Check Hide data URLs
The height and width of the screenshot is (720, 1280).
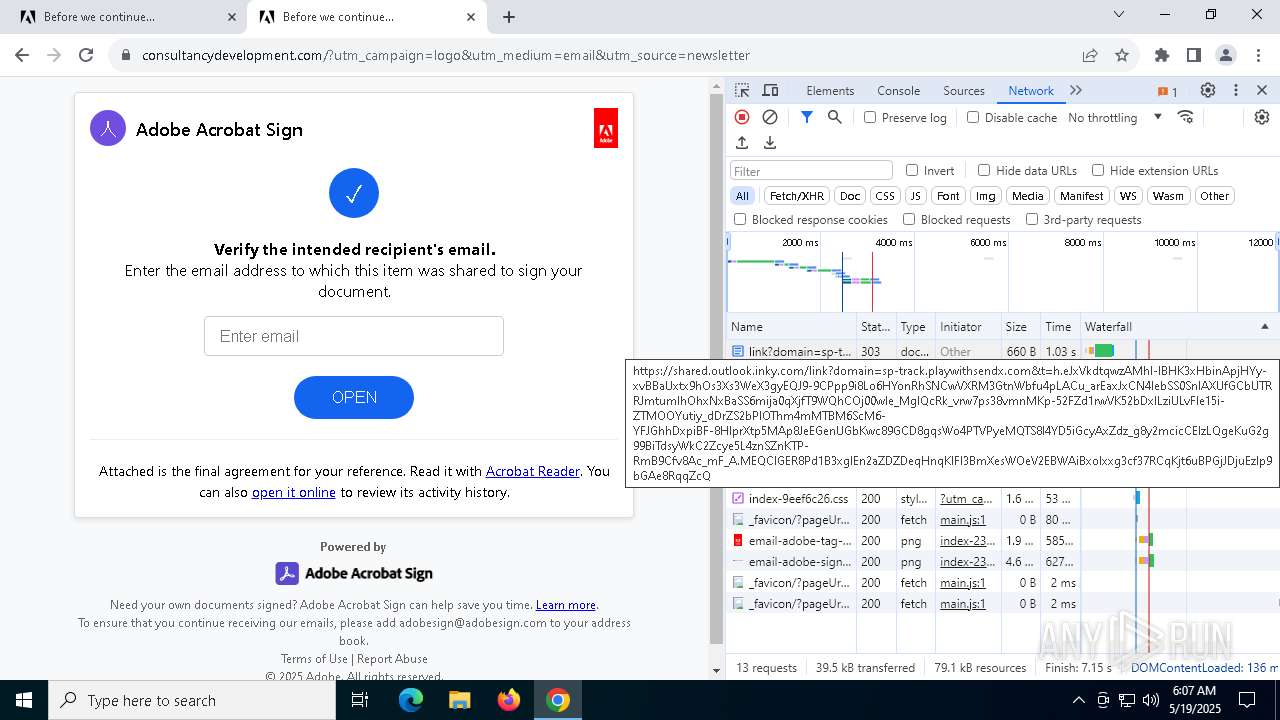(984, 170)
